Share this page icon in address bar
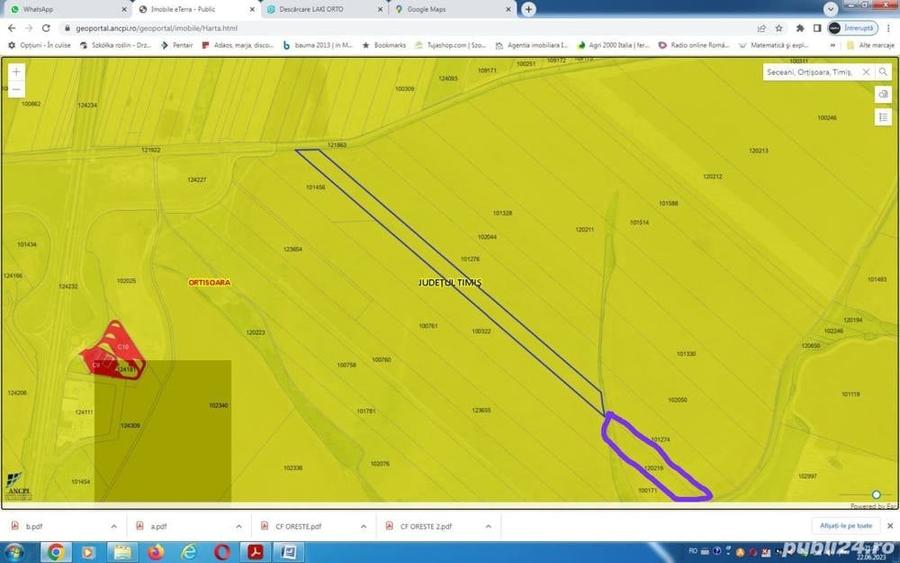The image size is (900, 563). pyautogui.click(x=762, y=28)
